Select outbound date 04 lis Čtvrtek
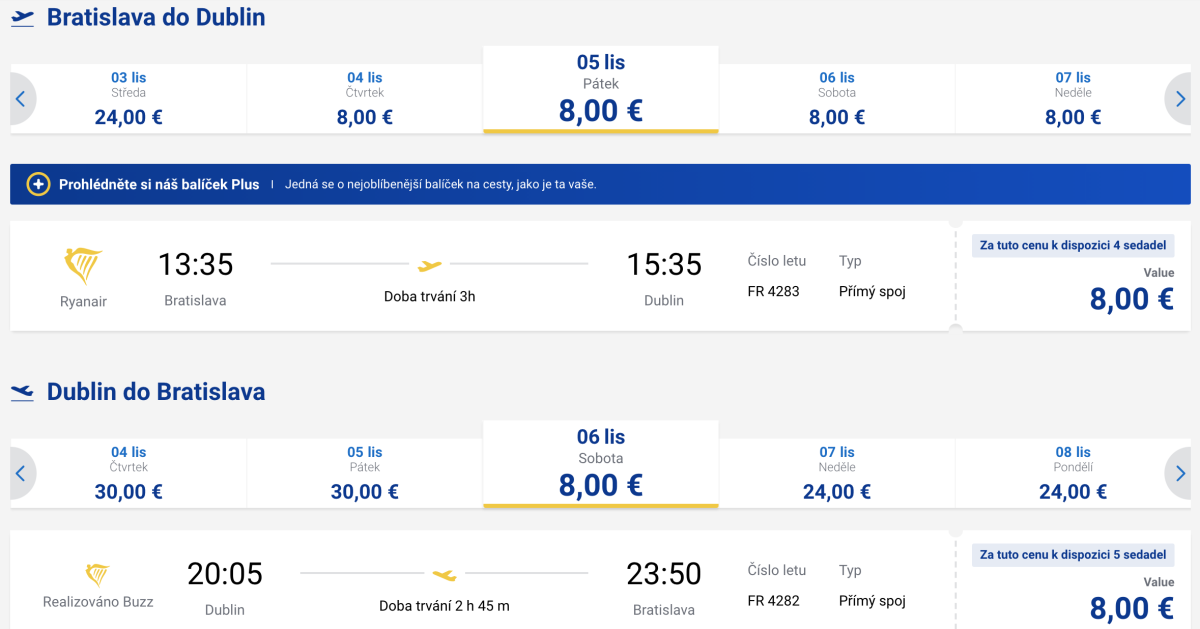1200x629 pixels. (x=364, y=99)
